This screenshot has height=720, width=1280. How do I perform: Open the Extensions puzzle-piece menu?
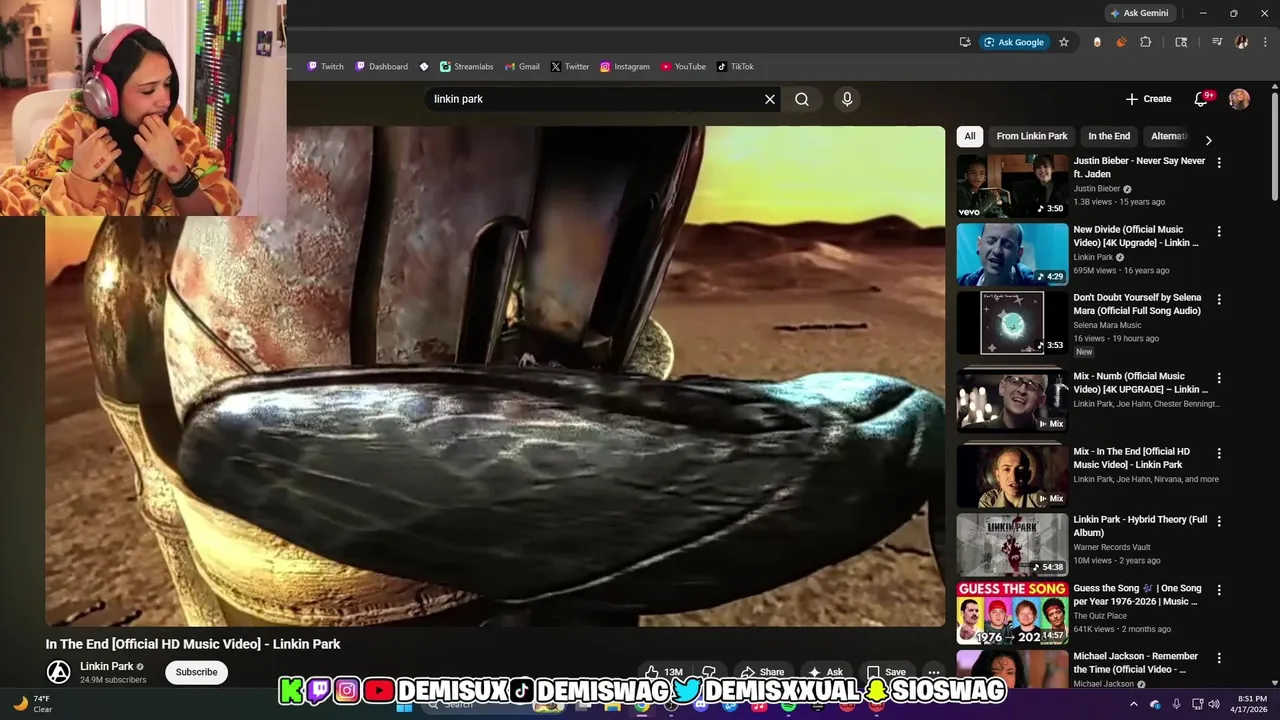pos(1146,42)
